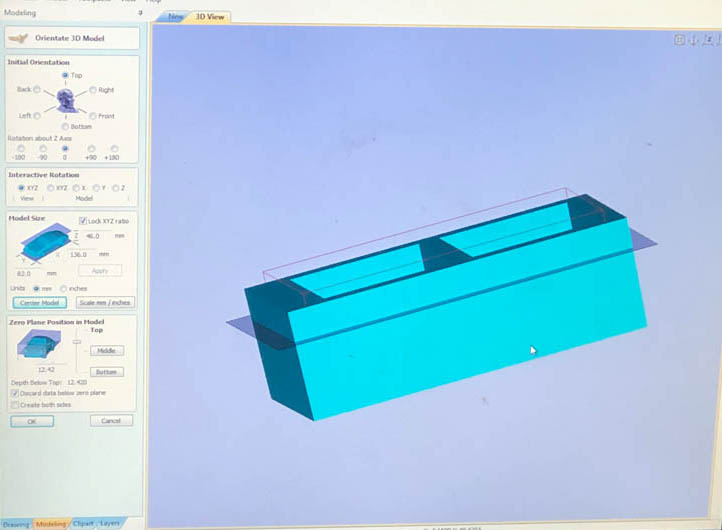Click the third view-direction icon in 3D view
Viewport: 722px width, 530px height.
pyautogui.click(x=708, y=40)
